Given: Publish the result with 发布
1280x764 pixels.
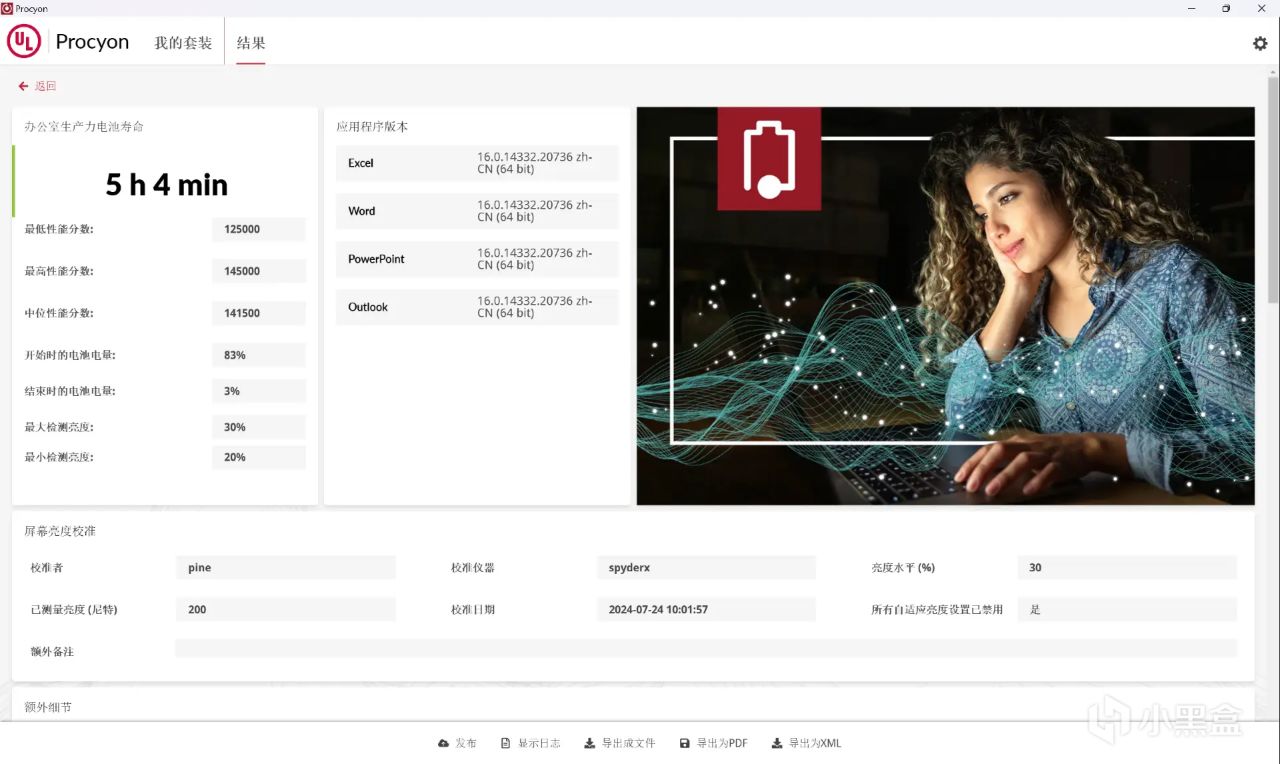Looking at the screenshot, I should (x=457, y=743).
